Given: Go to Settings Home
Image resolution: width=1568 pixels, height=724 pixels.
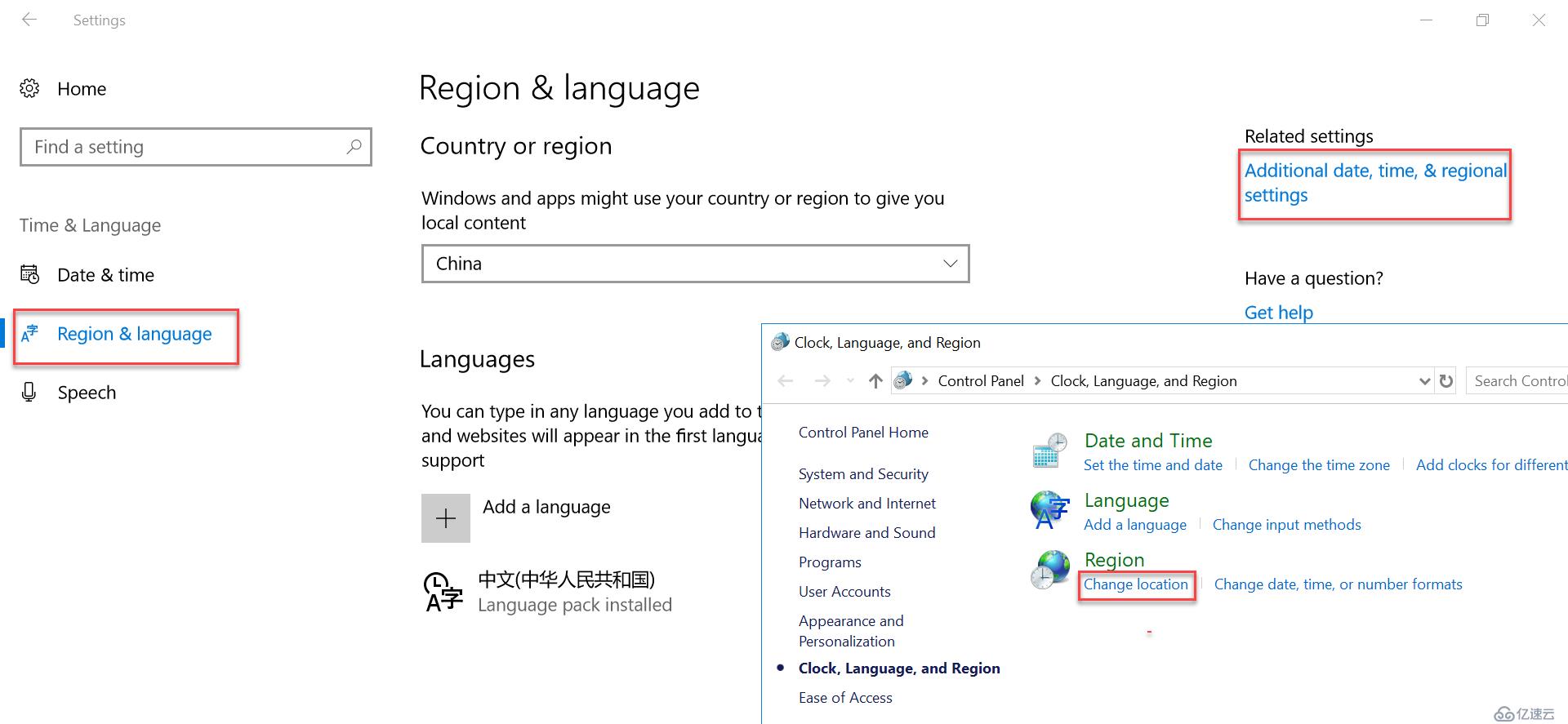Looking at the screenshot, I should point(82,89).
